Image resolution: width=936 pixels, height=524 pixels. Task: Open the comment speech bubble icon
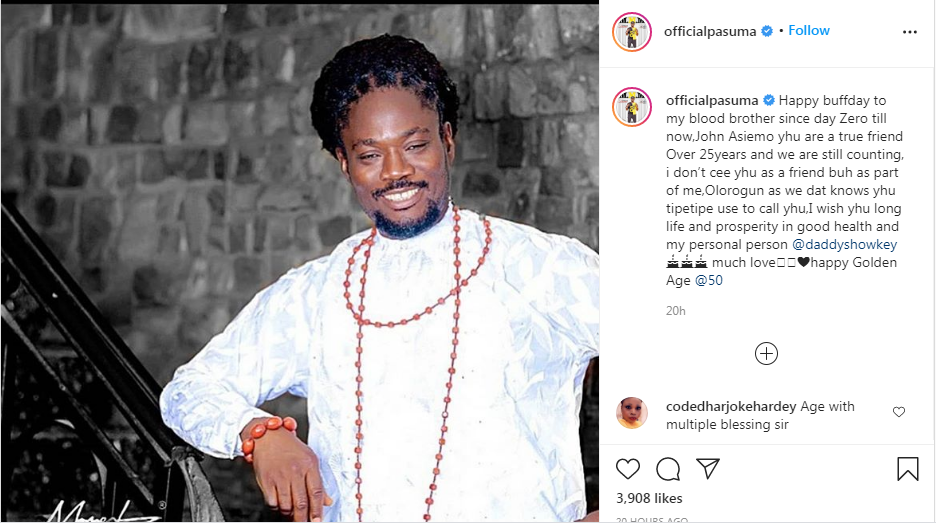click(668, 468)
